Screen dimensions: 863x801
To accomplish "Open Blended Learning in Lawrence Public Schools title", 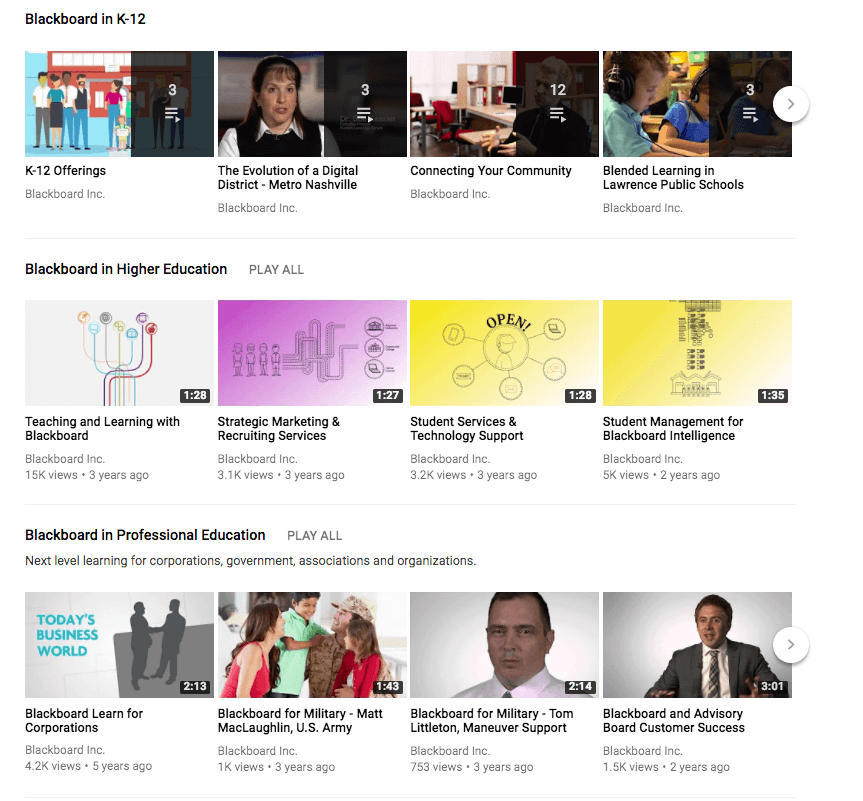I will click(x=673, y=178).
